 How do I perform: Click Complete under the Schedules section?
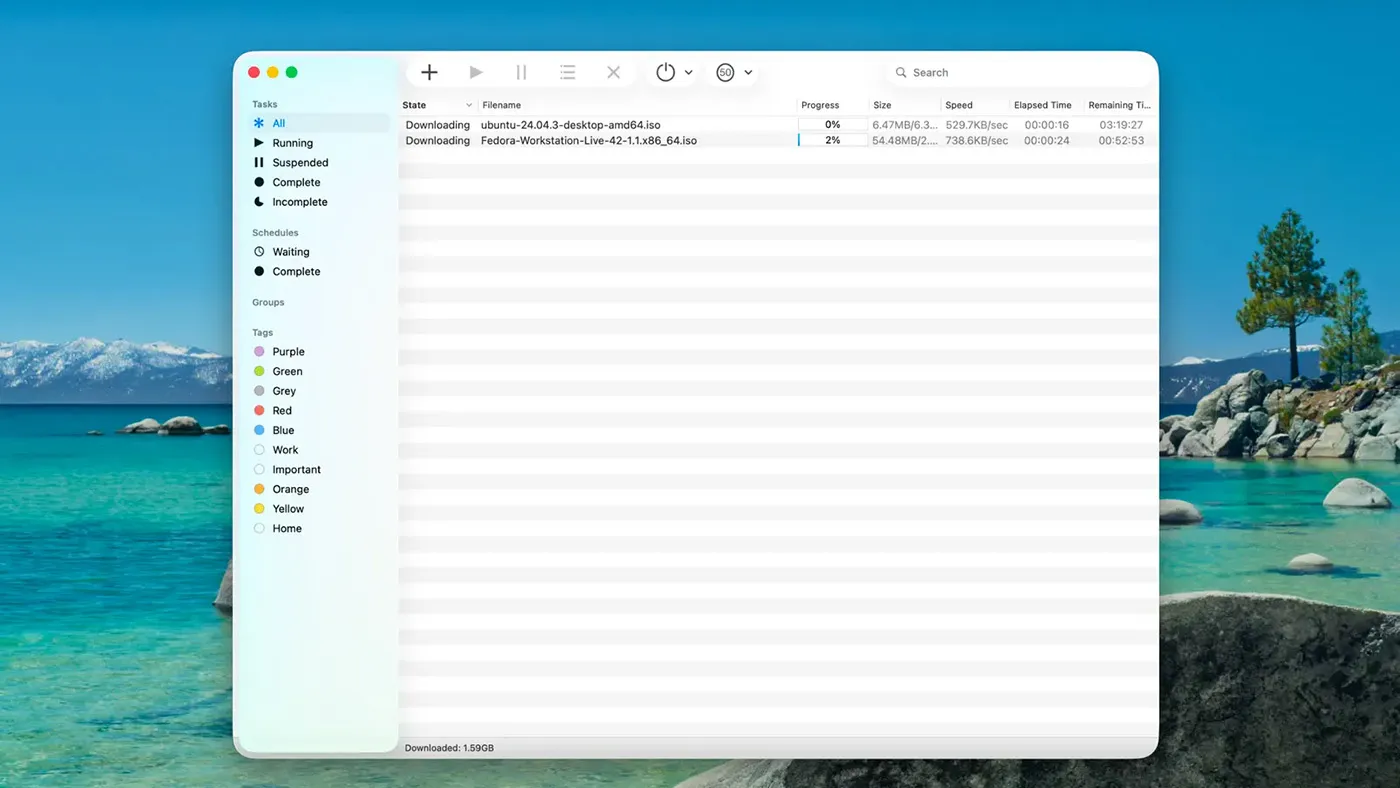click(x=294, y=271)
